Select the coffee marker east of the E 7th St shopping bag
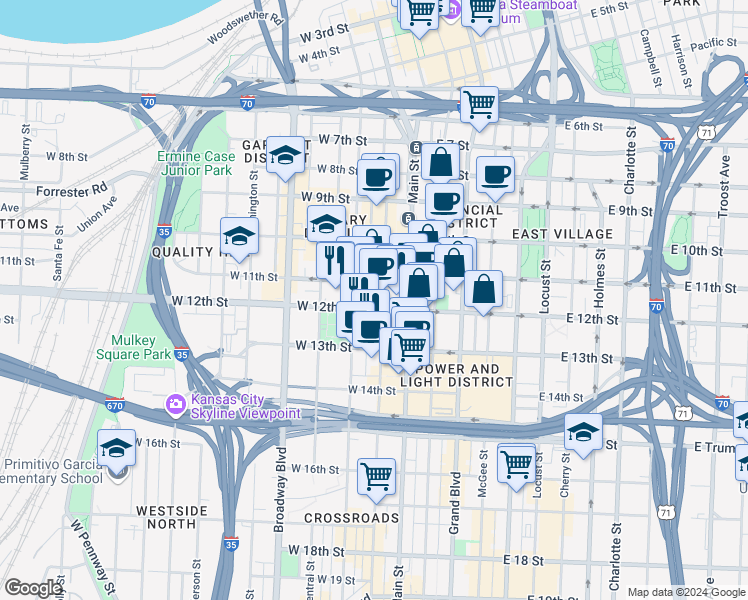Screen dimensions: 748x600 (496, 175)
